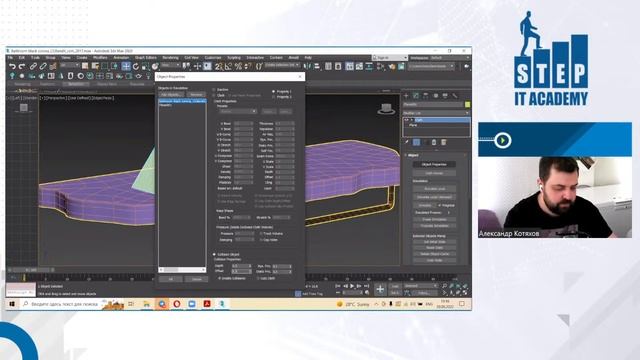Click the Add Objects button

[x=171, y=94]
